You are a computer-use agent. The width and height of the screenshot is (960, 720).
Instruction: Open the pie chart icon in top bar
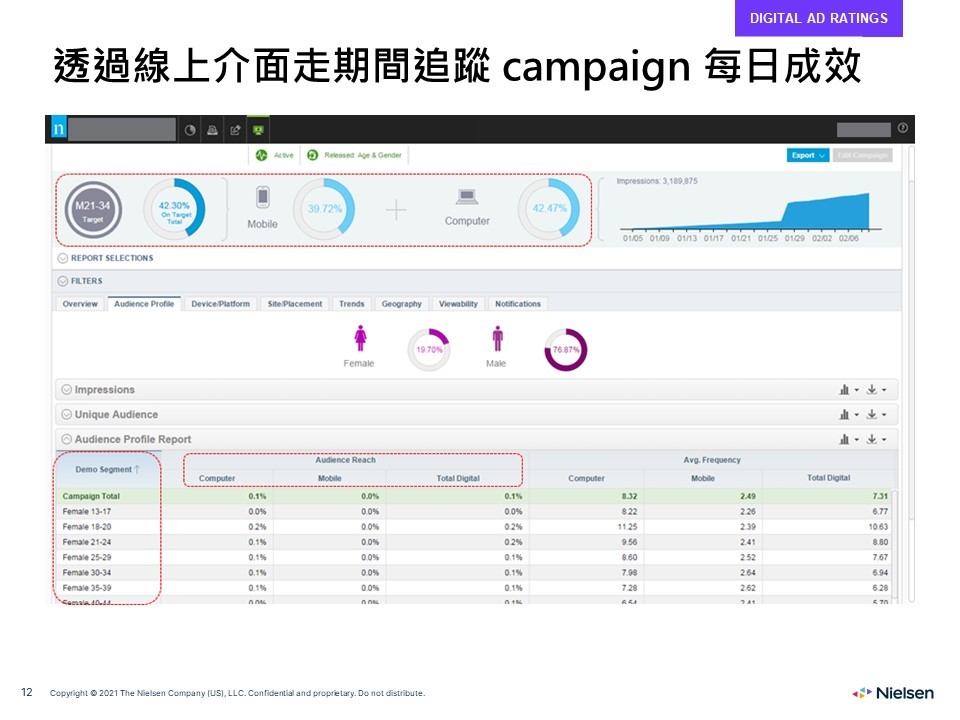point(190,130)
